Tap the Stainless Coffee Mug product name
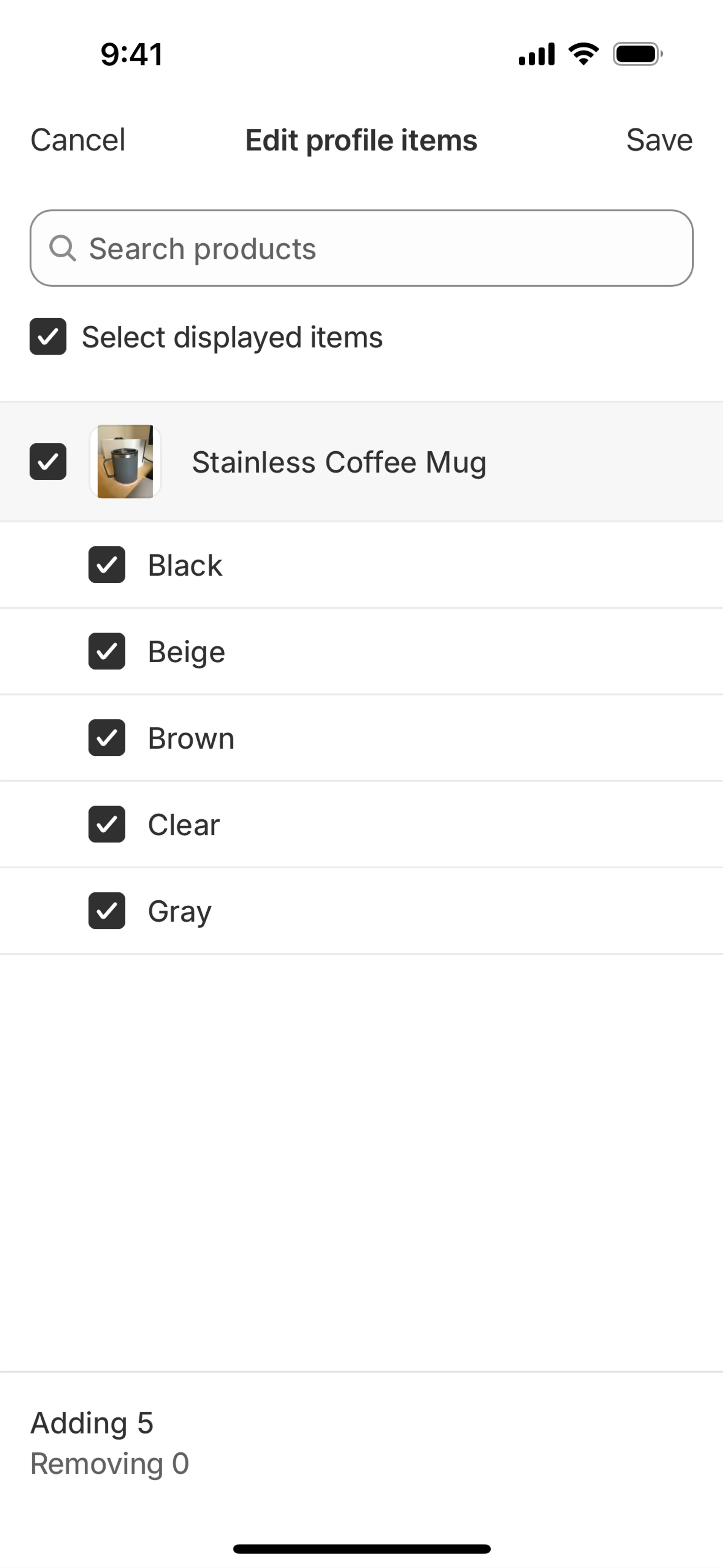Viewport: 723px width, 1568px height. click(x=339, y=462)
